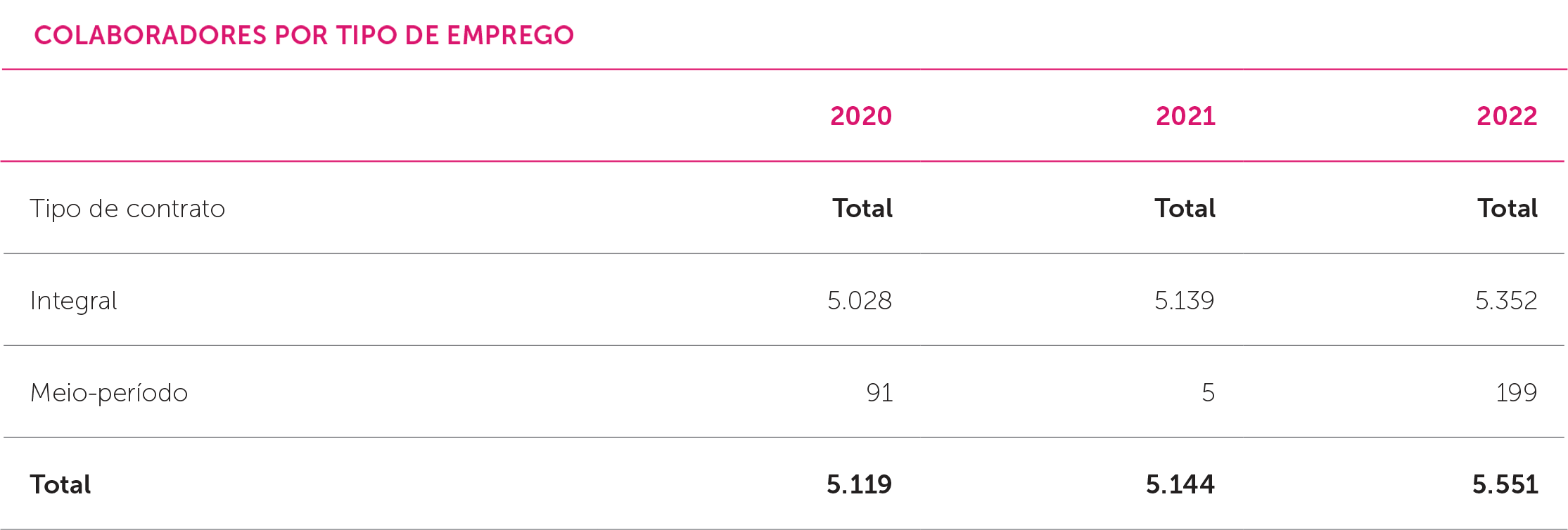Click the Meio-período value 91
This screenshot has height=530, width=1568.
coord(879,393)
